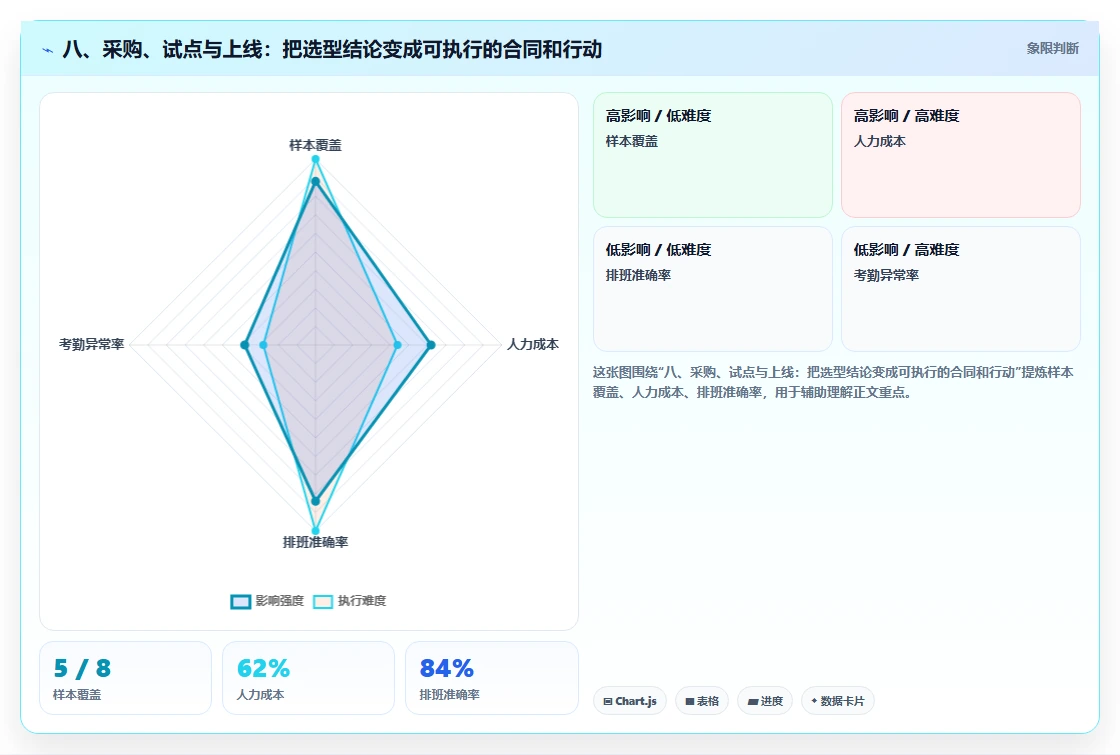
Task: Click the description paragraph starting 这张图围绕
Action: 833,382
